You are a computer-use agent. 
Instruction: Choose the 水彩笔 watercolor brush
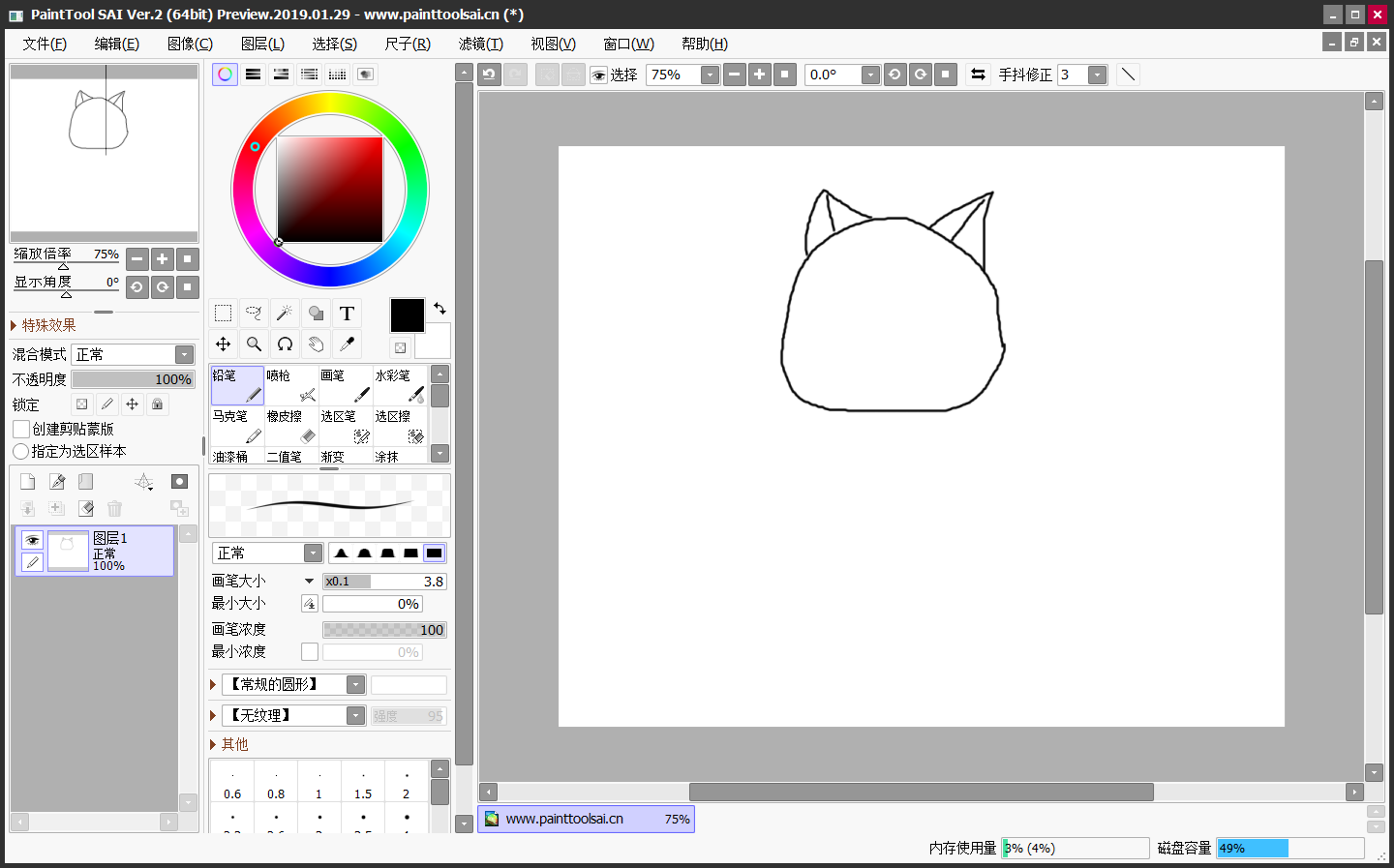(x=400, y=385)
